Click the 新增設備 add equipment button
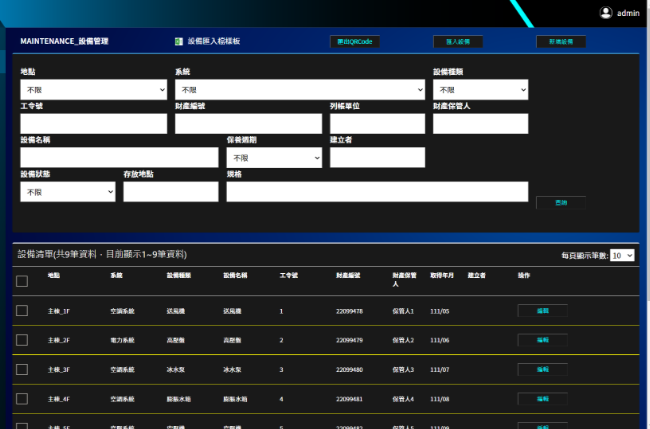 point(561,42)
